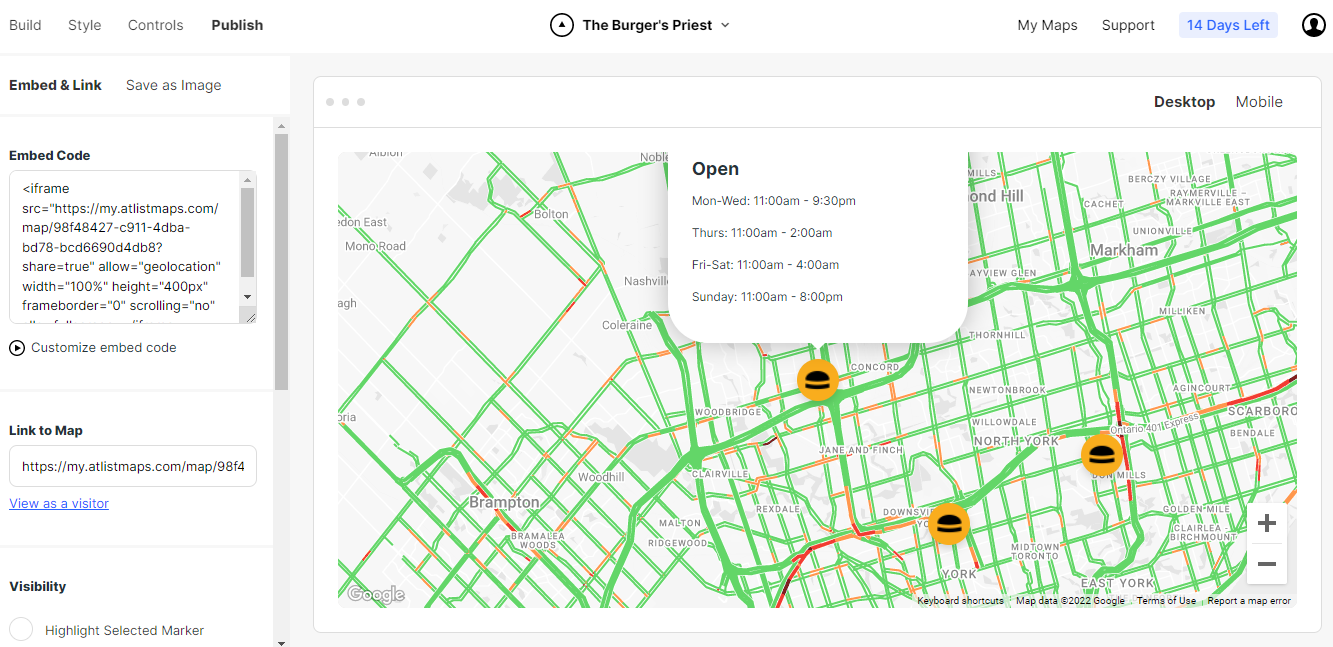The height and width of the screenshot is (647, 1333).
Task: Zoom in on the map
Action: coord(1266,524)
